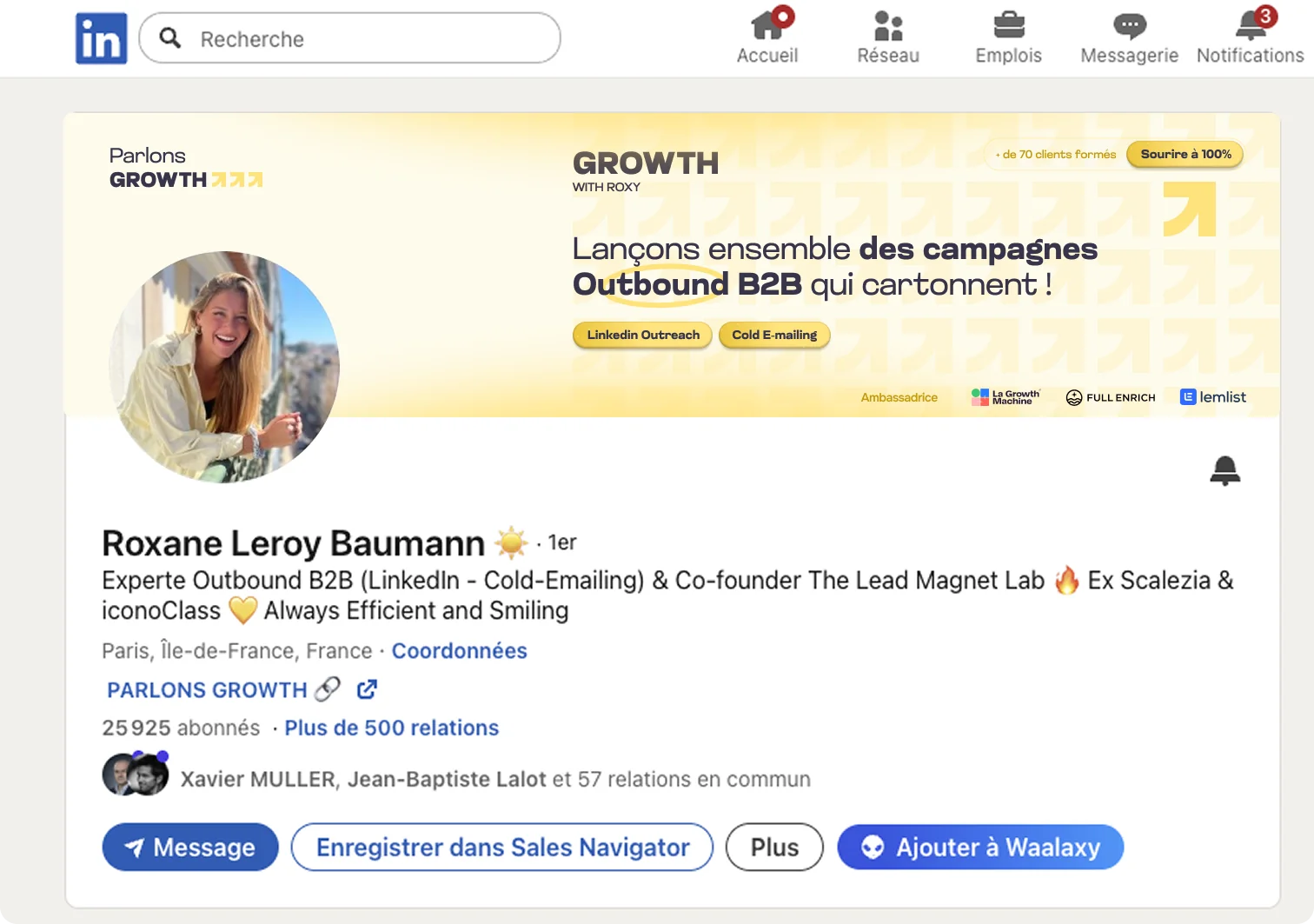Click the Parlons GROWTH banner logo
The width and height of the screenshot is (1314, 924).
[186, 168]
